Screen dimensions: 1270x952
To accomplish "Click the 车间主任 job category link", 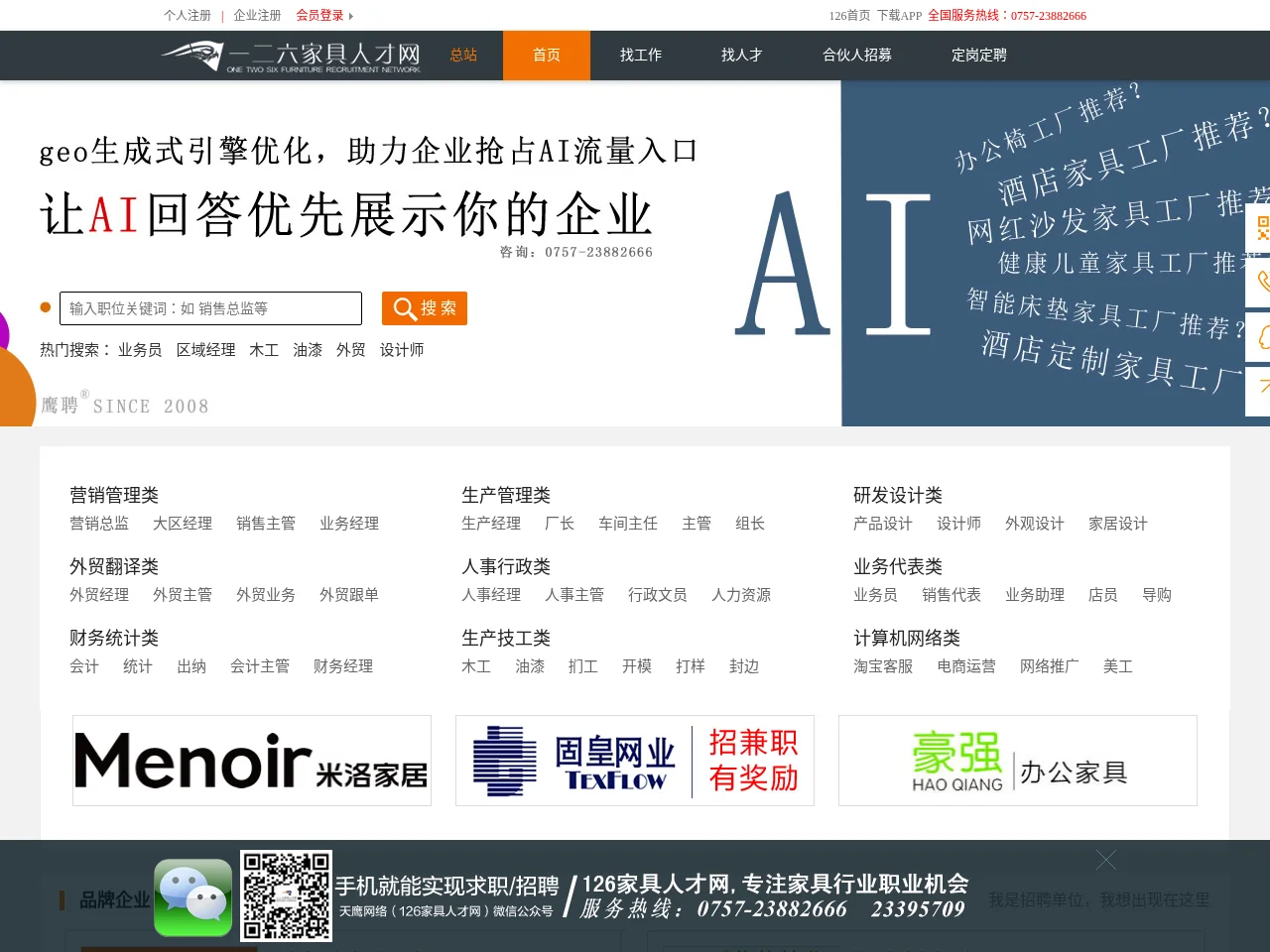I will [x=628, y=524].
